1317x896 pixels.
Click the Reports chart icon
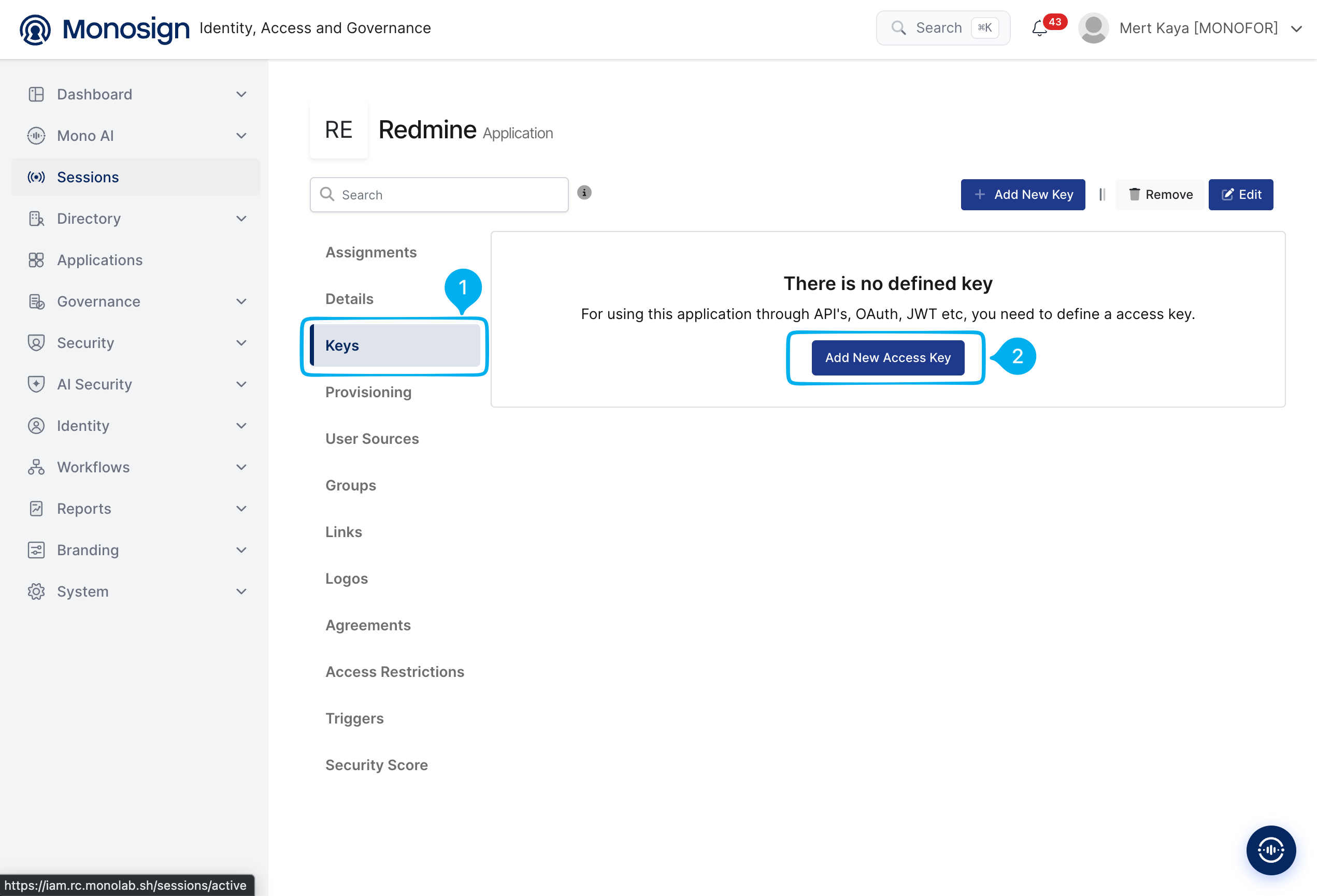[36, 509]
